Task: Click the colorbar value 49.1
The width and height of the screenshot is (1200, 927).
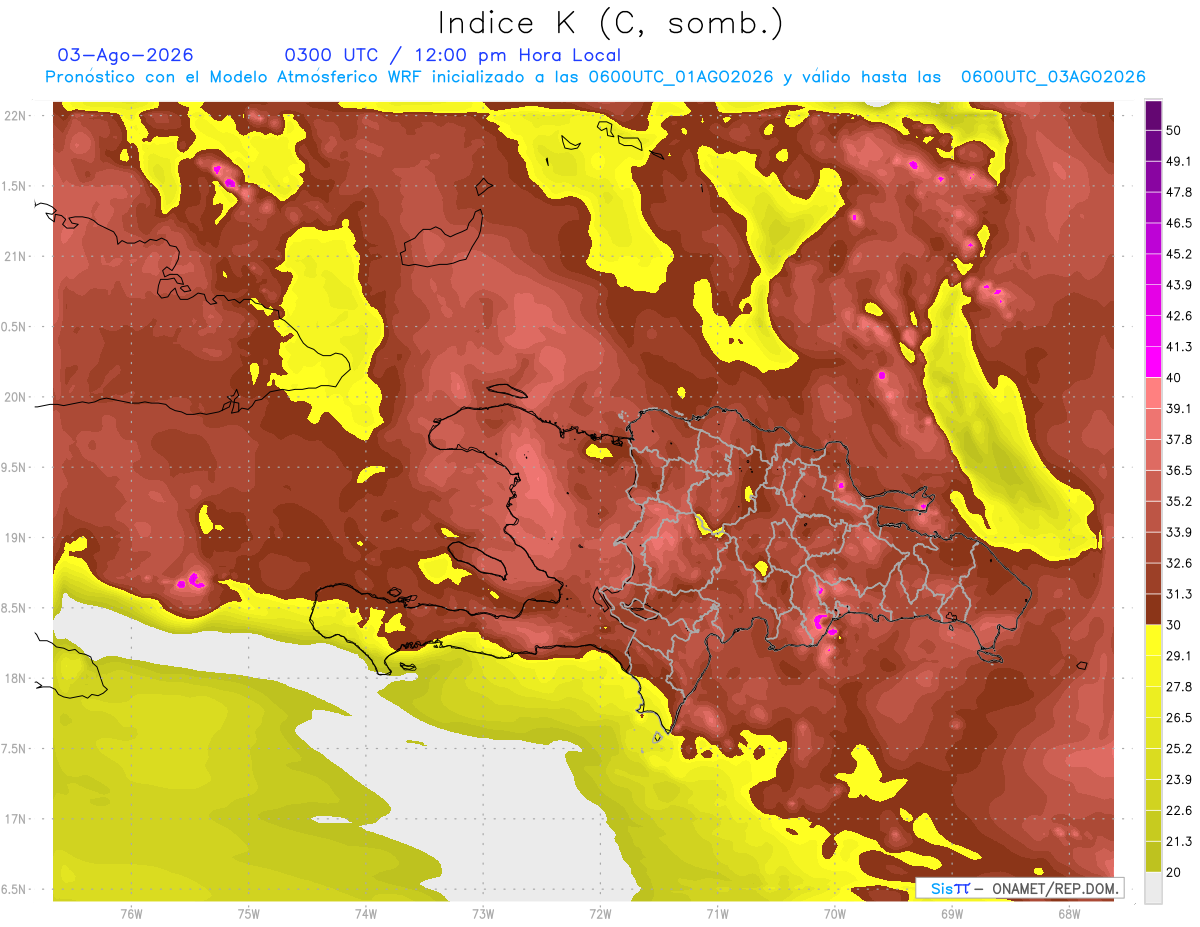Action: click(1179, 161)
